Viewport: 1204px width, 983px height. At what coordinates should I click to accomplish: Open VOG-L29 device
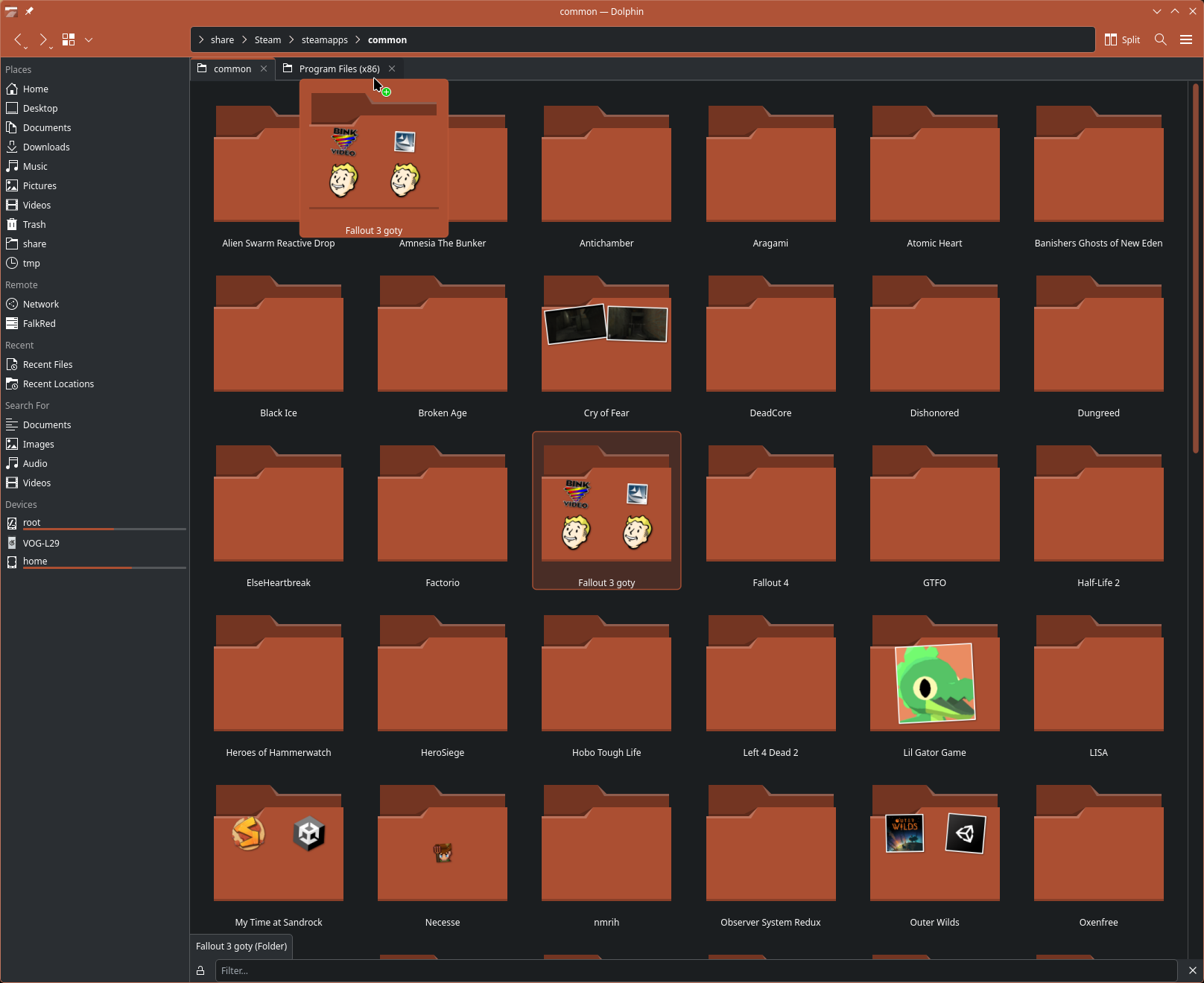95,543
